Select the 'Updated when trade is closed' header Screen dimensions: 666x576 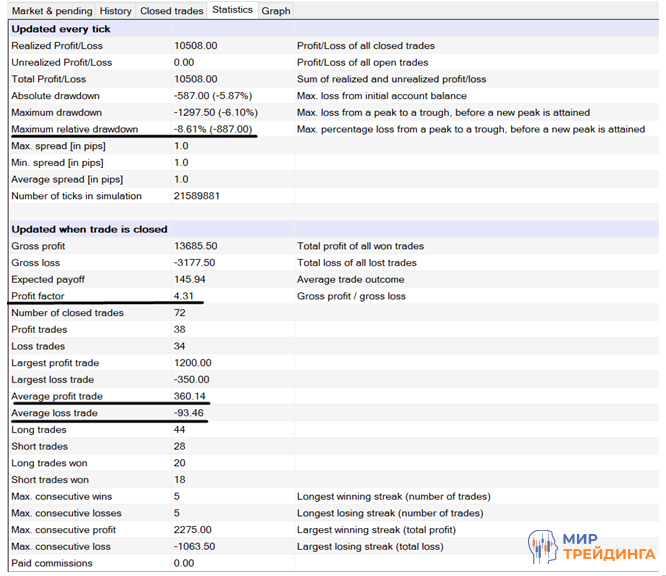pyautogui.click(x=89, y=229)
